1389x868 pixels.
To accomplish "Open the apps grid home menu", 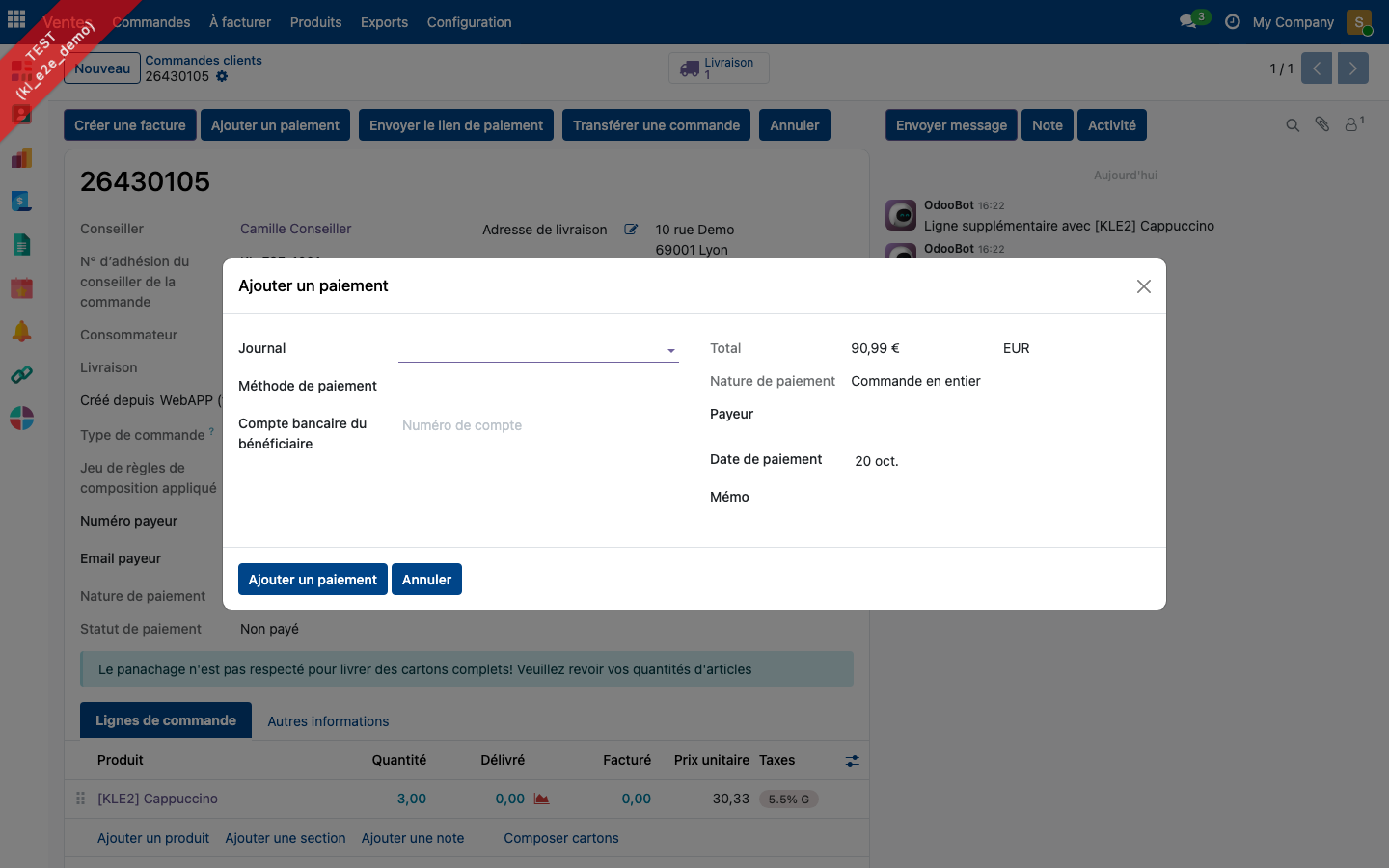I will [x=16, y=20].
